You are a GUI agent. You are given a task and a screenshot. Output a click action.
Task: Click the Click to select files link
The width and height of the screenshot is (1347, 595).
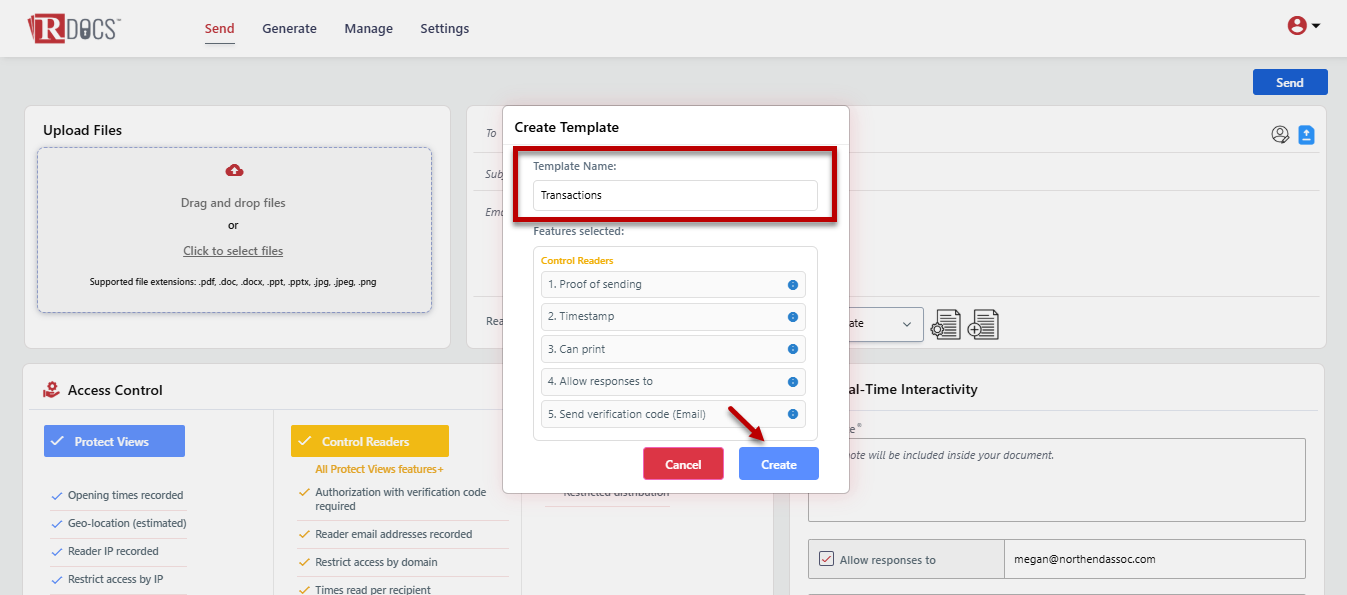click(x=233, y=251)
